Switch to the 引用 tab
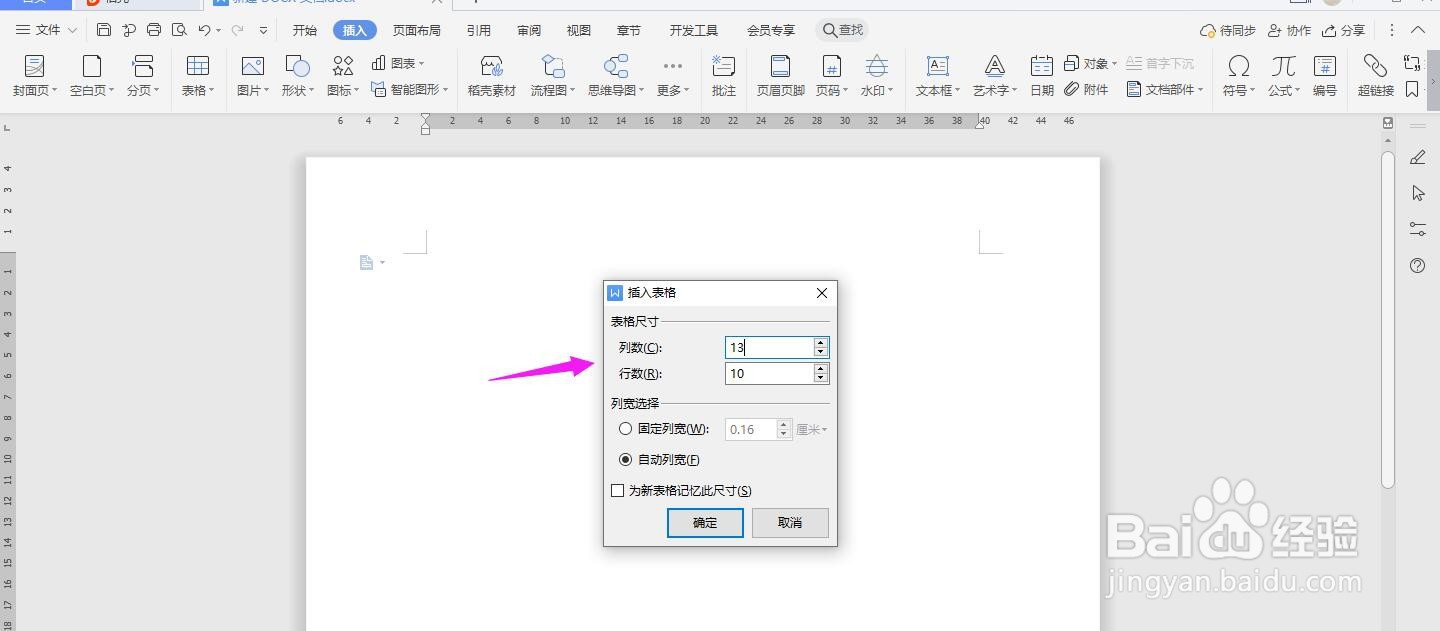This screenshot has width=1440, height=631. [479, 31]
